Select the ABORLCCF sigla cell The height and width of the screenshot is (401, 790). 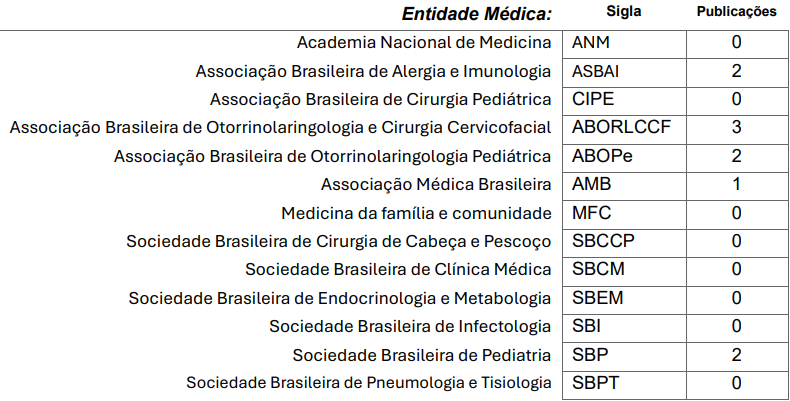tap(624, 129)
